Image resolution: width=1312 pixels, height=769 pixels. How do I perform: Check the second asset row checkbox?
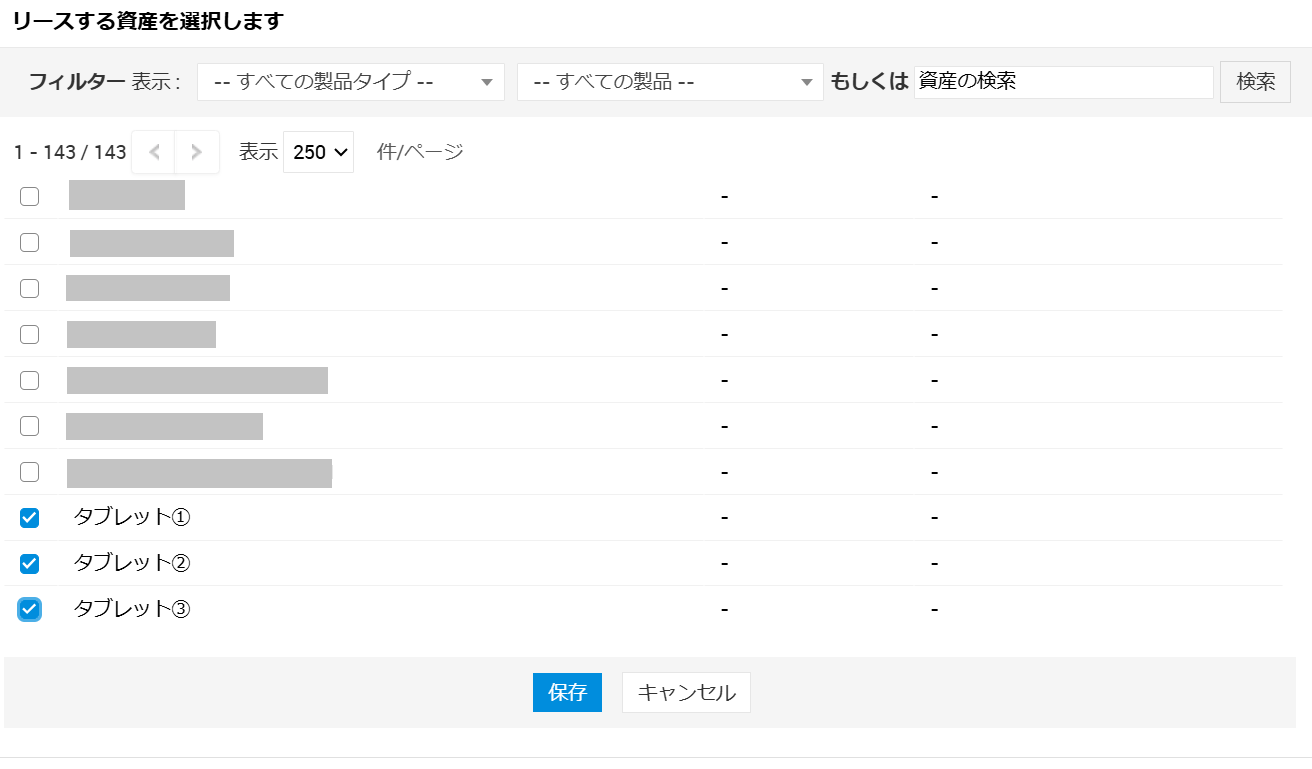pos(30,242)
